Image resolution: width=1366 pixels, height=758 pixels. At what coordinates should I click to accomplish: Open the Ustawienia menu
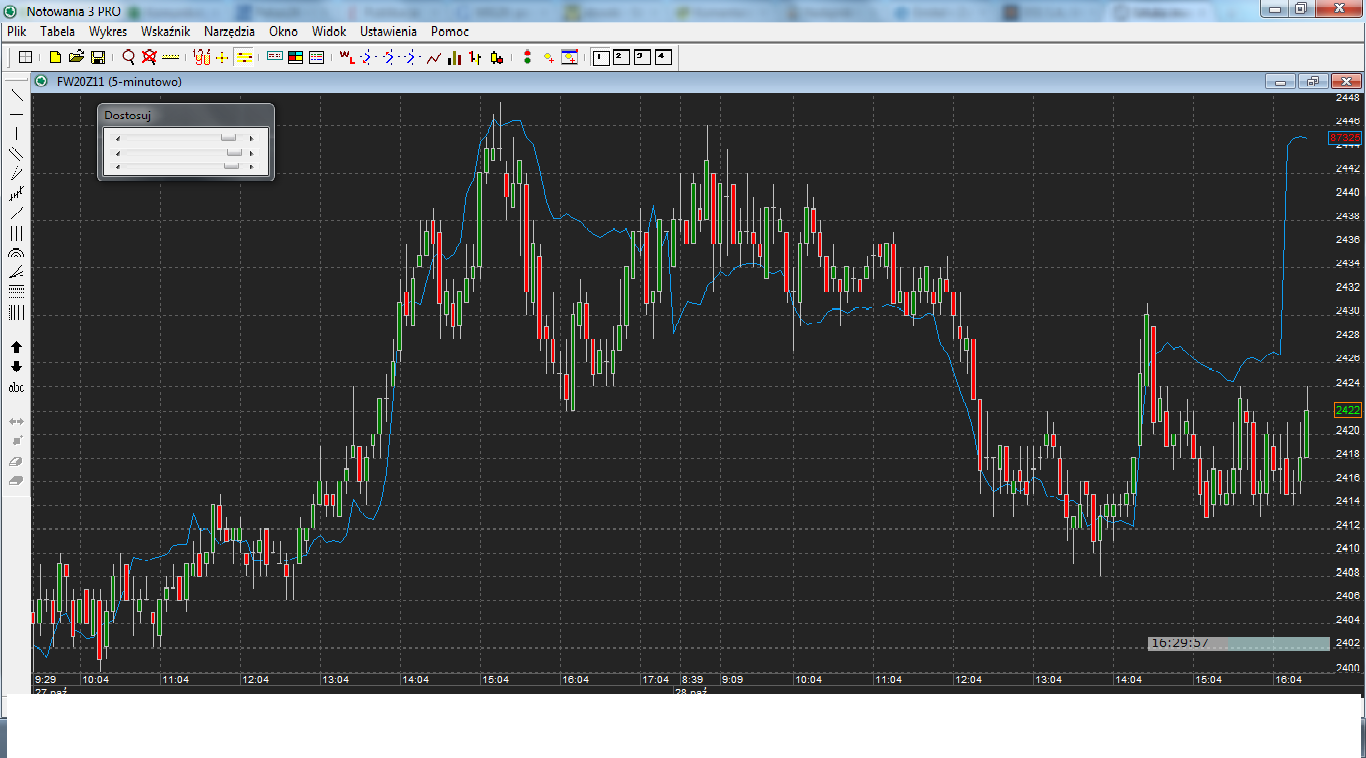pyautogui.click(x=389, y=32)
